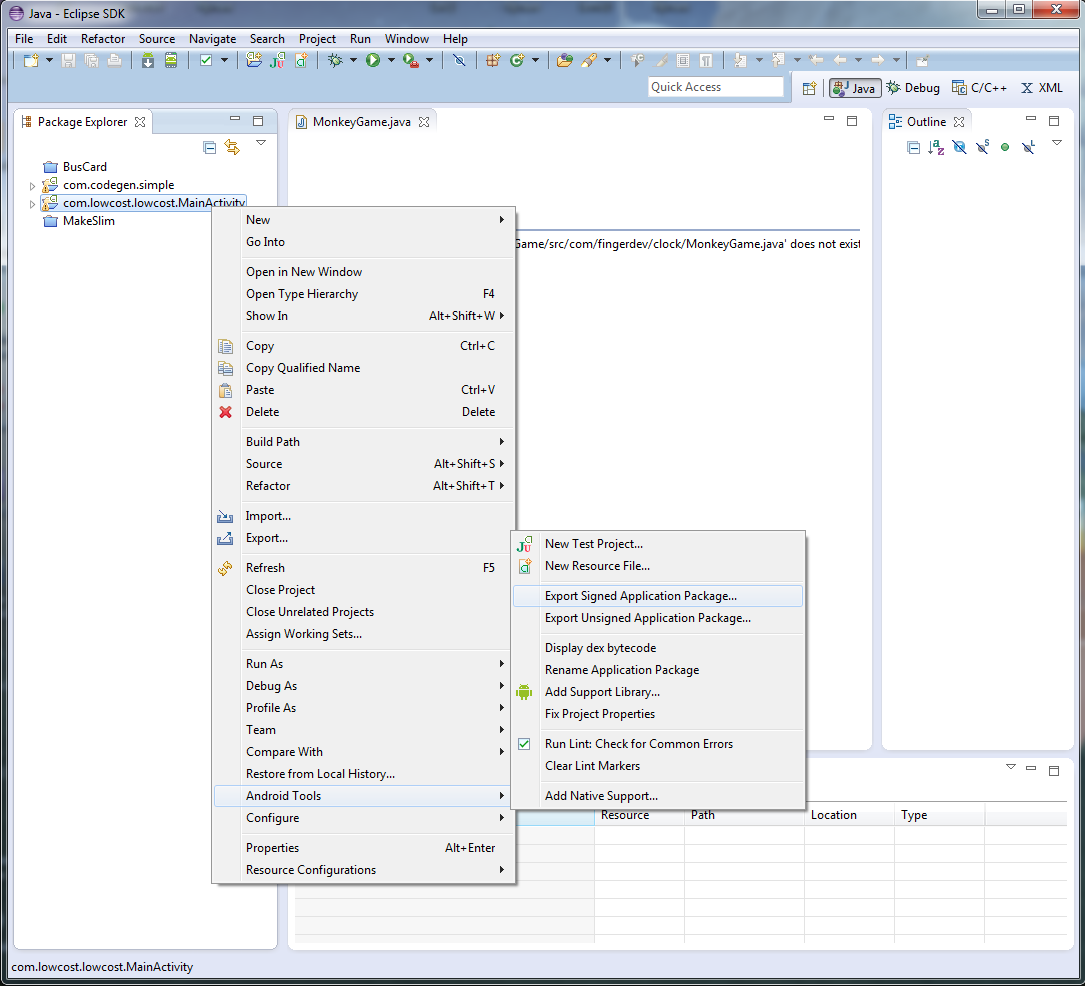The image size is (1085, 986).
Task: Toggle Run Lint: Check for Common Errors
Action: point(638,744)
